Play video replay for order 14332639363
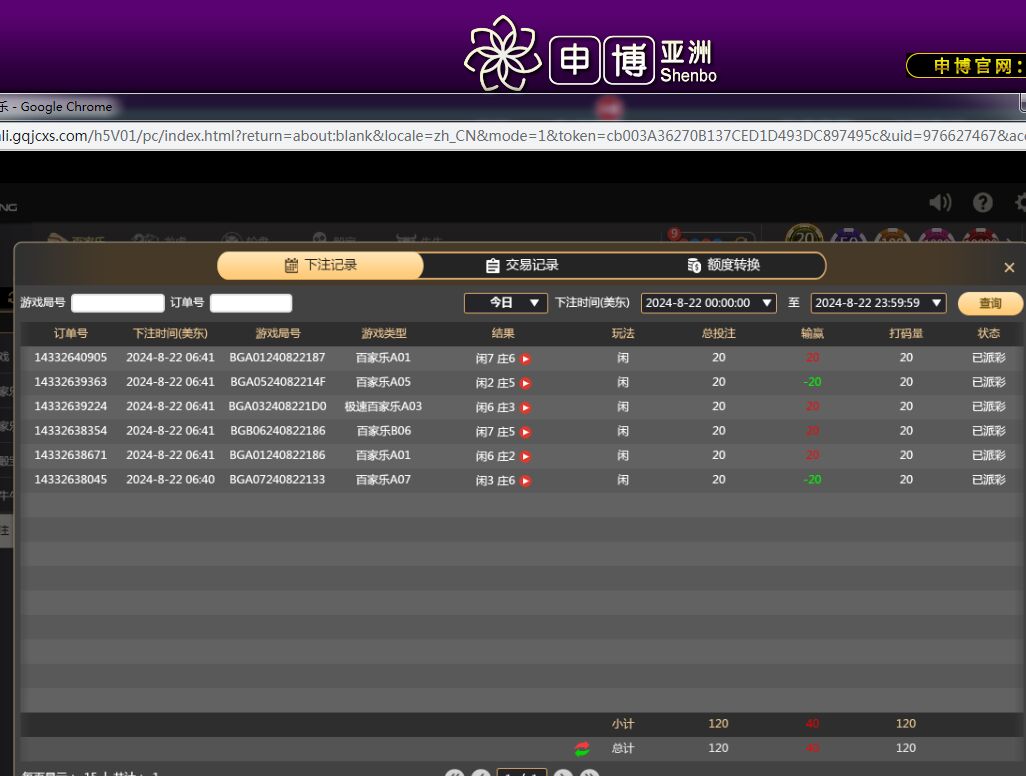This screenshot has width=1026, height=776. [525, 383]
